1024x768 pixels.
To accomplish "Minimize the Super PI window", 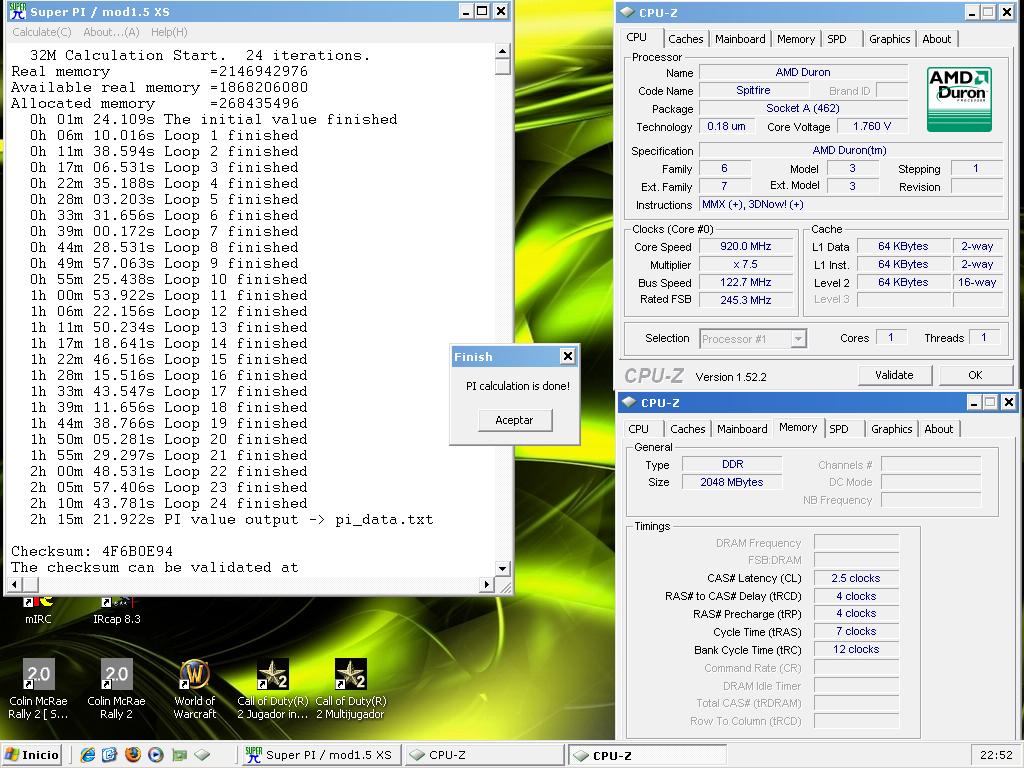I will [x=466, y=11].
